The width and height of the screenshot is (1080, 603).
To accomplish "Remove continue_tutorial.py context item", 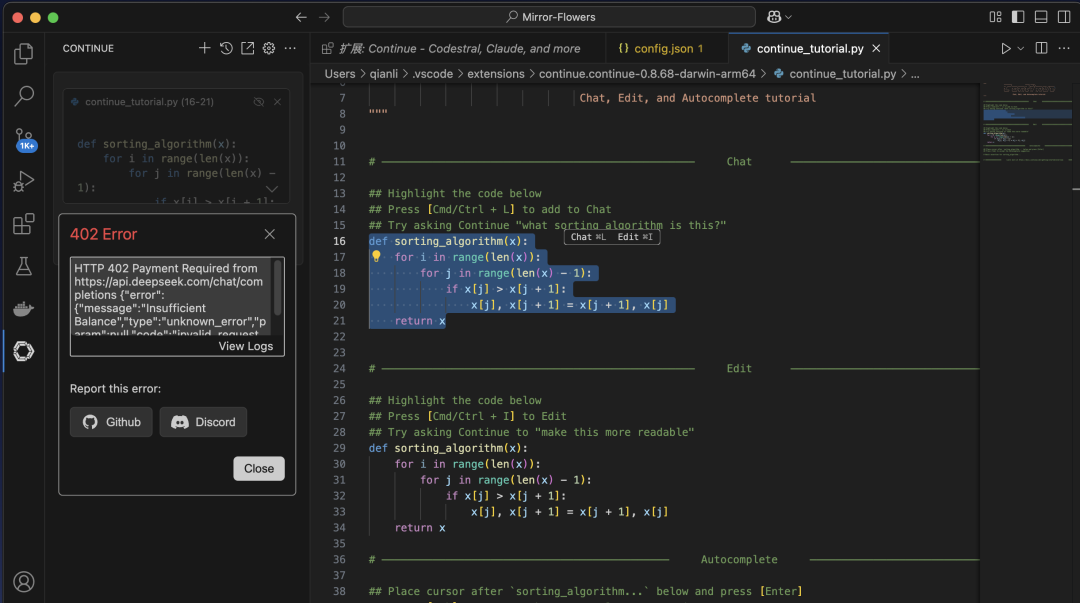I will click(x=277, y=102).
